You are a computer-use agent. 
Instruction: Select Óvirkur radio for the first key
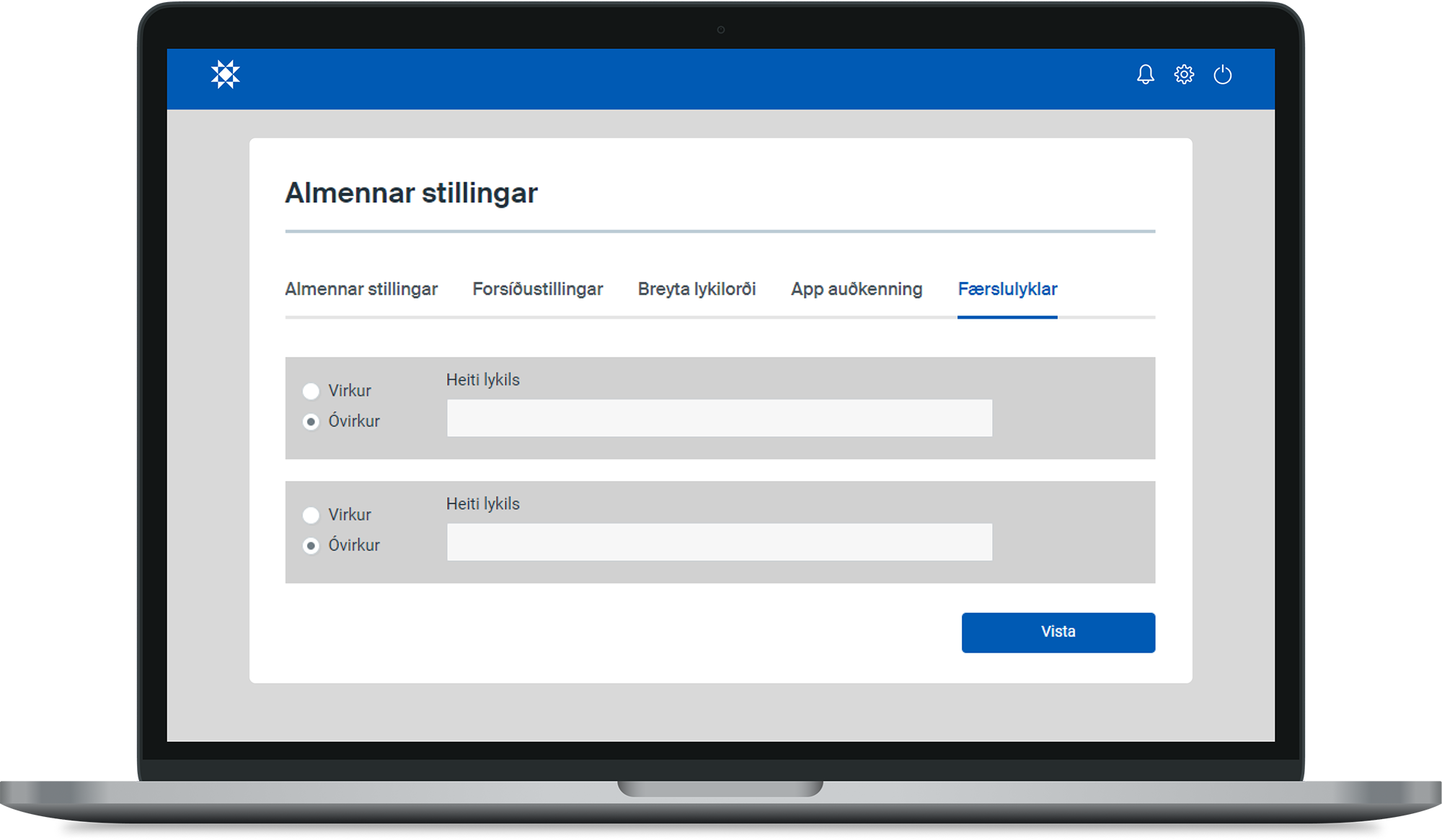tap(311, 422)
